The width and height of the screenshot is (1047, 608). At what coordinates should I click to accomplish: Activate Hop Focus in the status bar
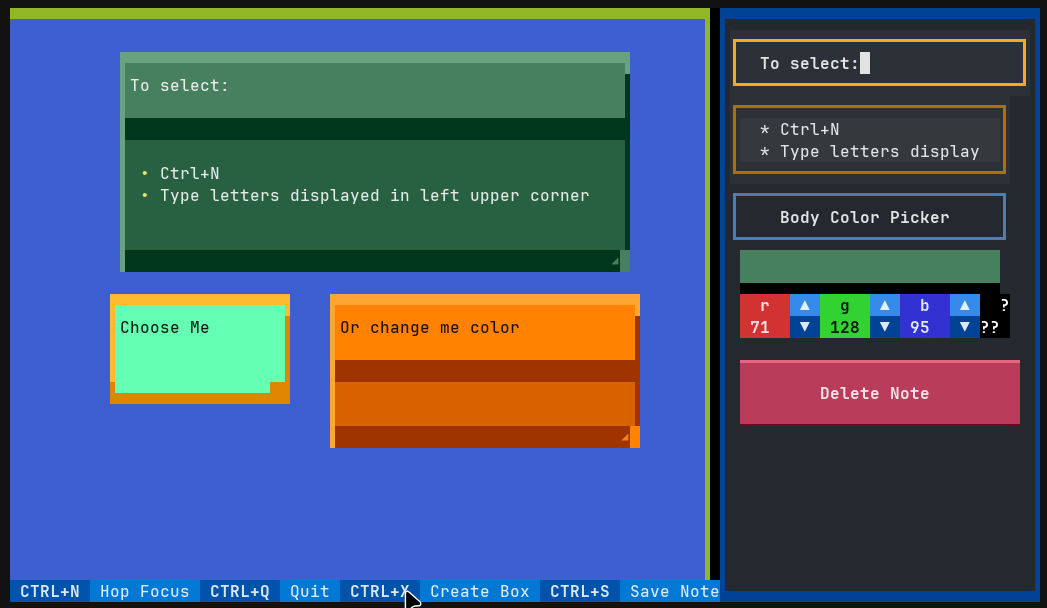click(x=144, y=591)
